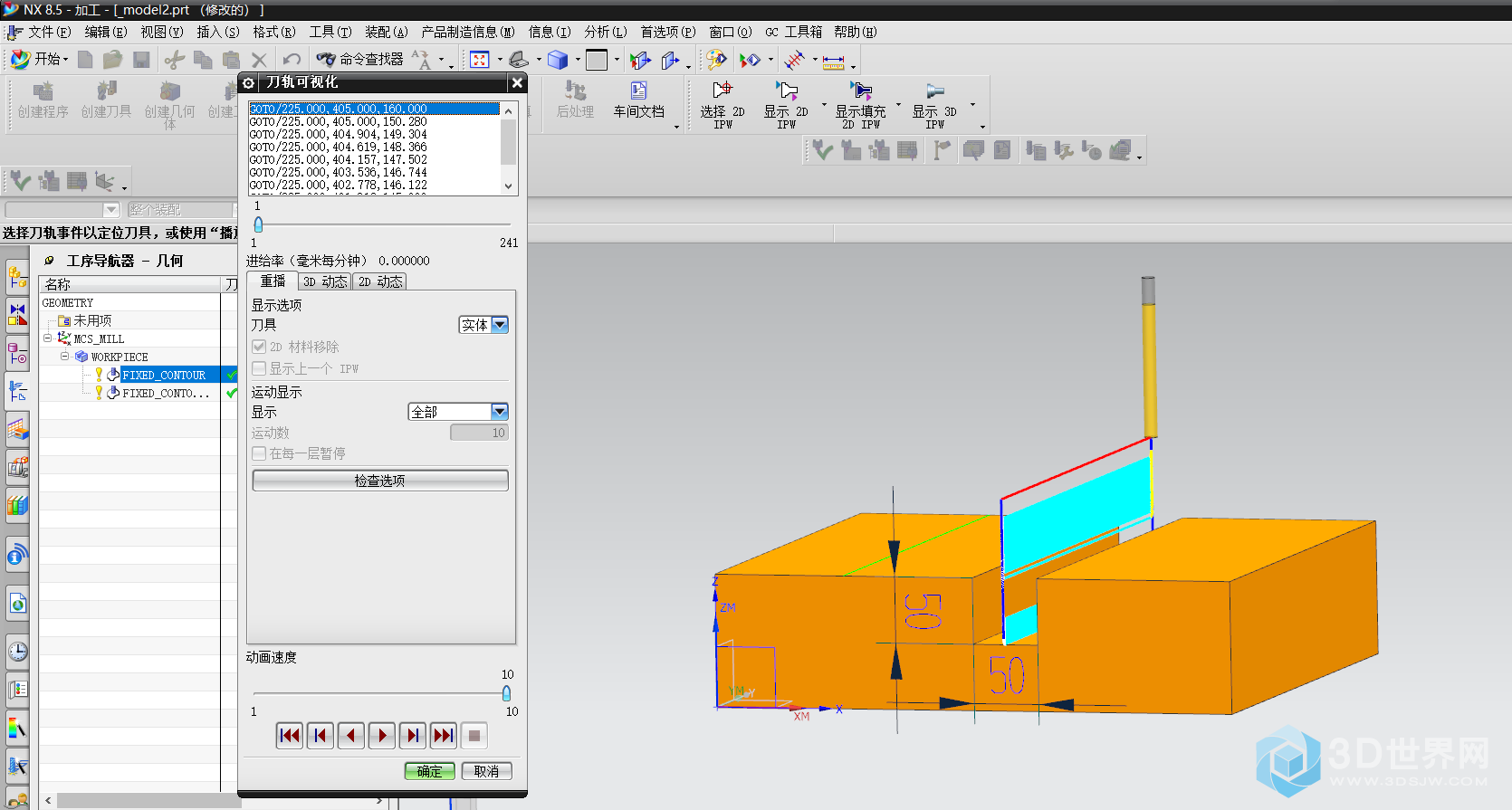Click the Fit view icon

pos(480,60)
